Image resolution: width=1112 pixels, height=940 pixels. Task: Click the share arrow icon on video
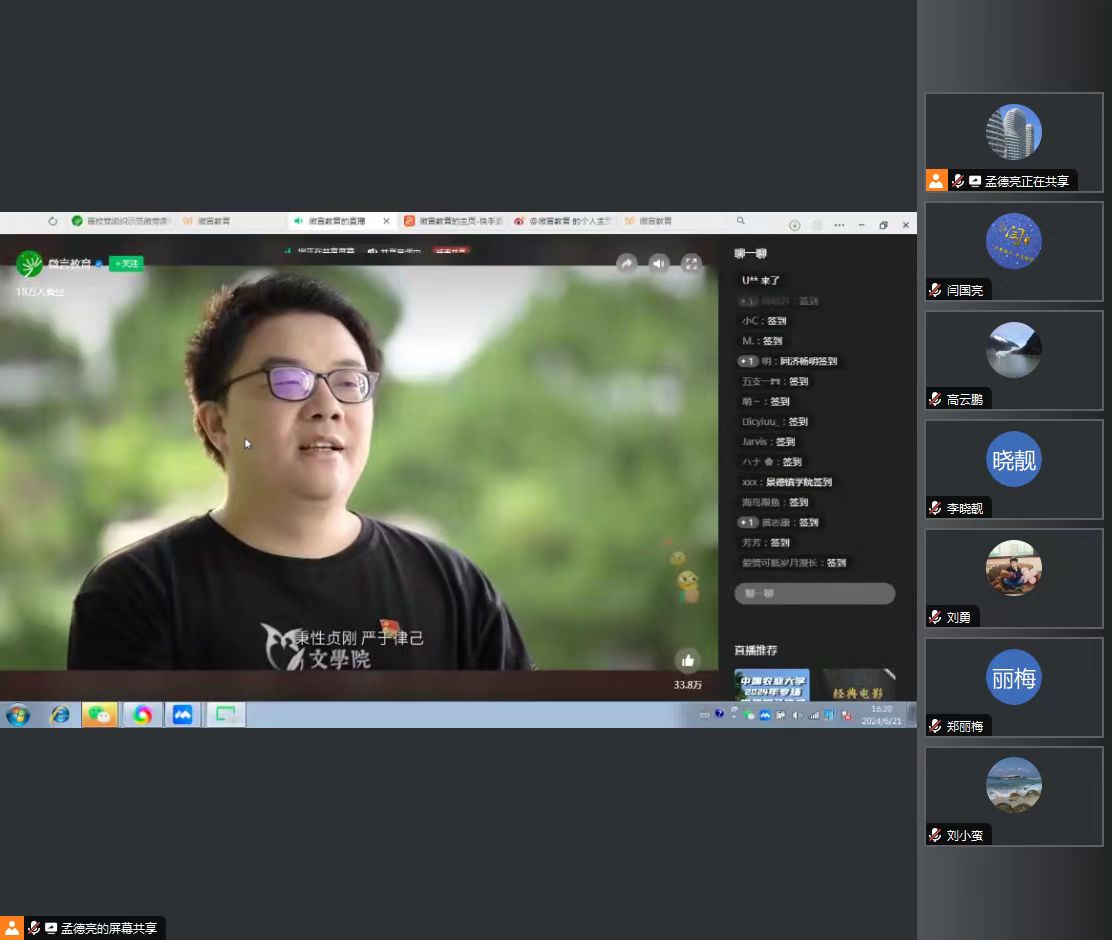click(x=627, y=263)
